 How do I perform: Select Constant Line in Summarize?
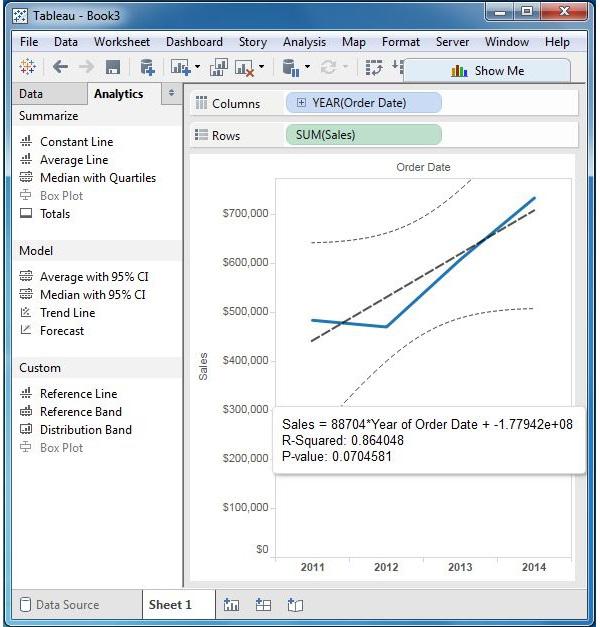point(76,142)
